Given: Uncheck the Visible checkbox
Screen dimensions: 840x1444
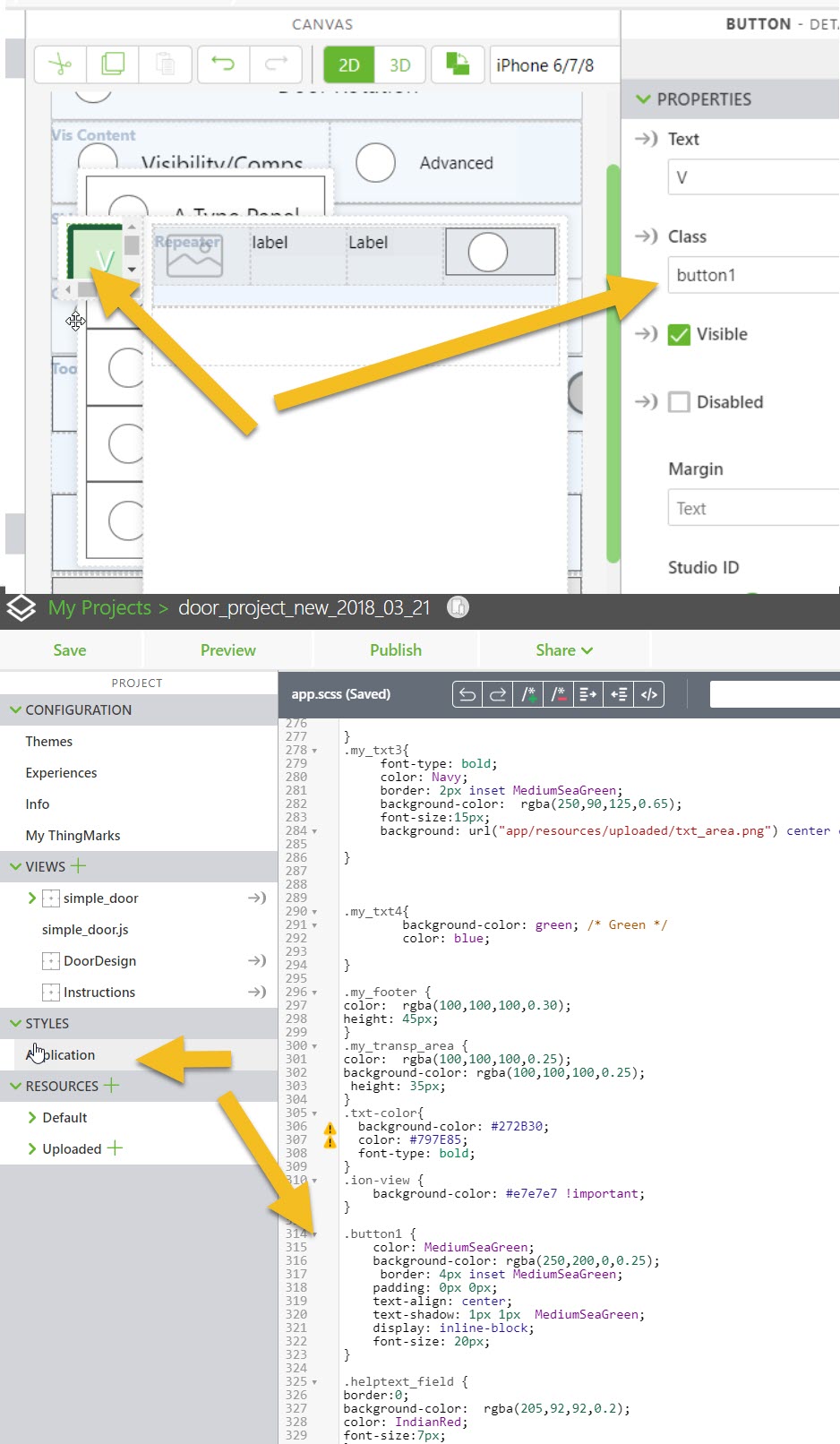Looking at the screenshot, I should 680,335.
